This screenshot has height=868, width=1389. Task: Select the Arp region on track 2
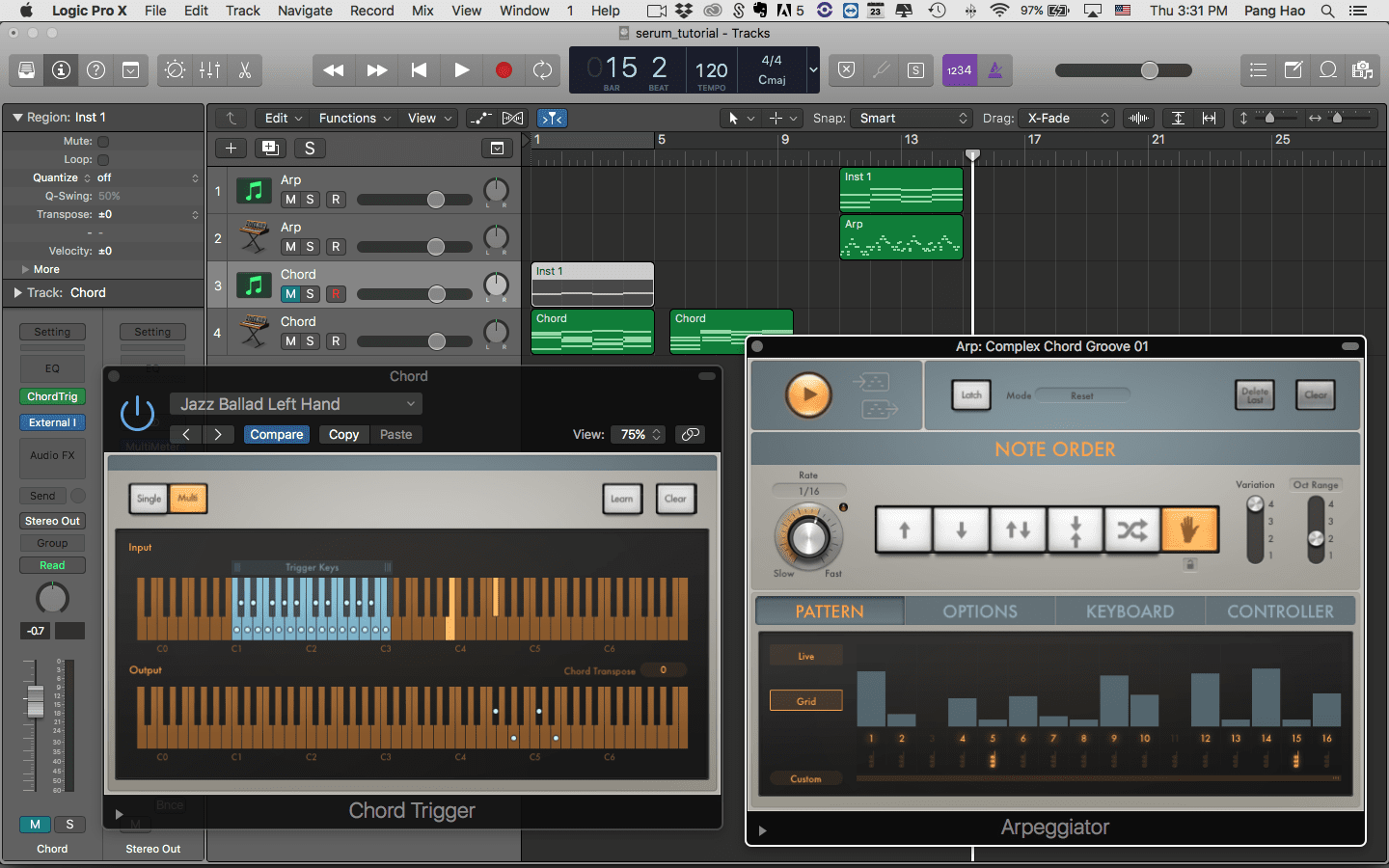pos(901,237)
